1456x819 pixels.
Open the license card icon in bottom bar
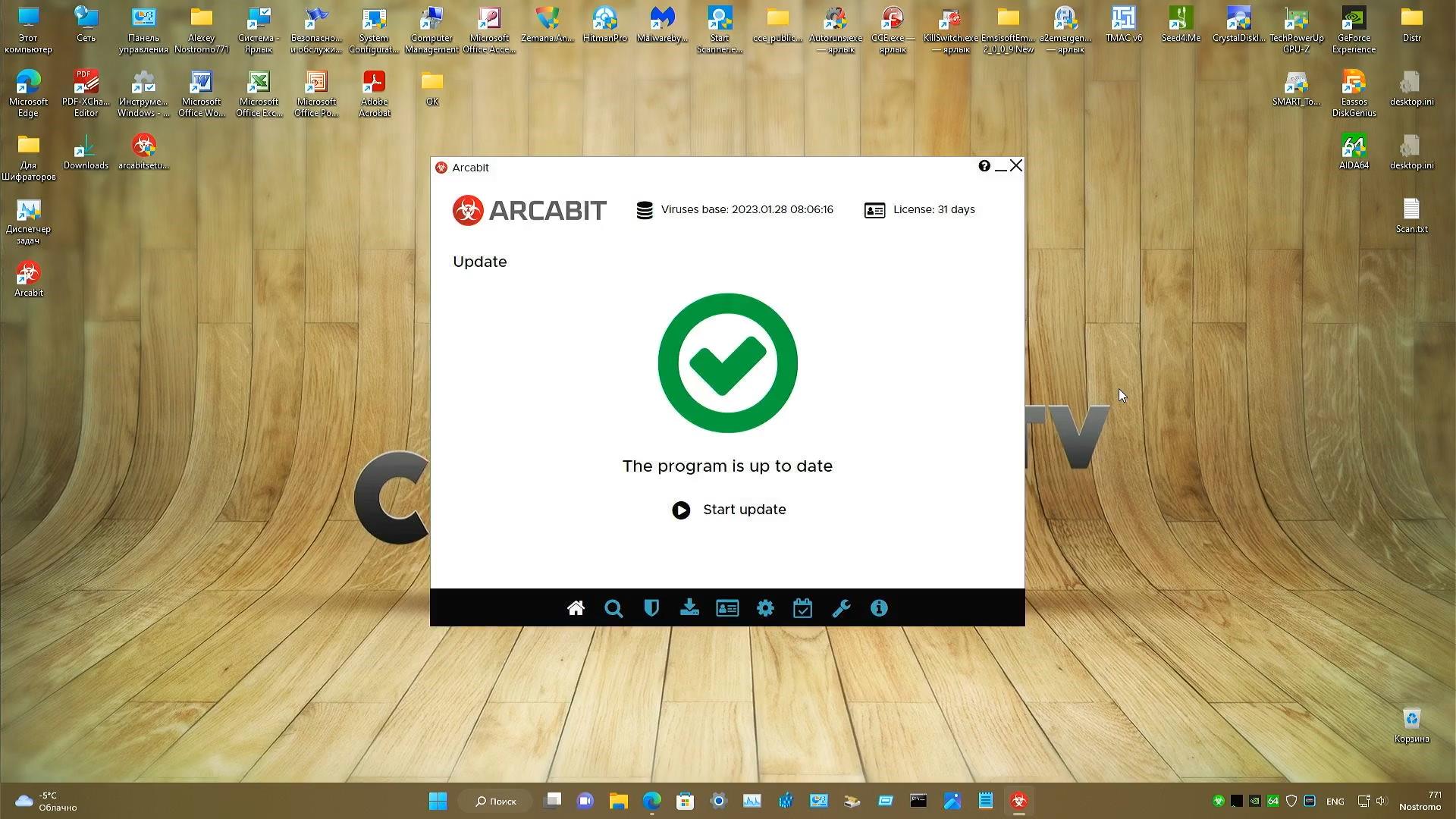pyautogui.click(x=727, y=608)
